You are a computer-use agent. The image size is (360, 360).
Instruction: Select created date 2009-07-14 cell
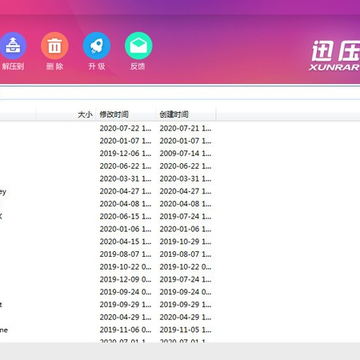pyautogui.click(x=185, y=154)
